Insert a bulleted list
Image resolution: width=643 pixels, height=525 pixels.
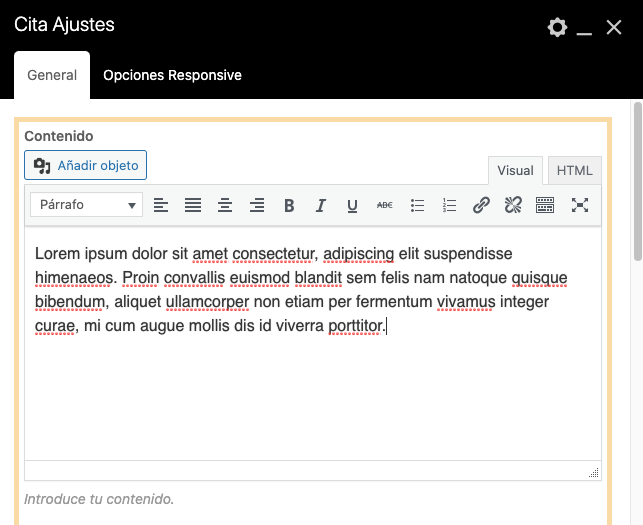pyautogui.click(x=417, y=205)
